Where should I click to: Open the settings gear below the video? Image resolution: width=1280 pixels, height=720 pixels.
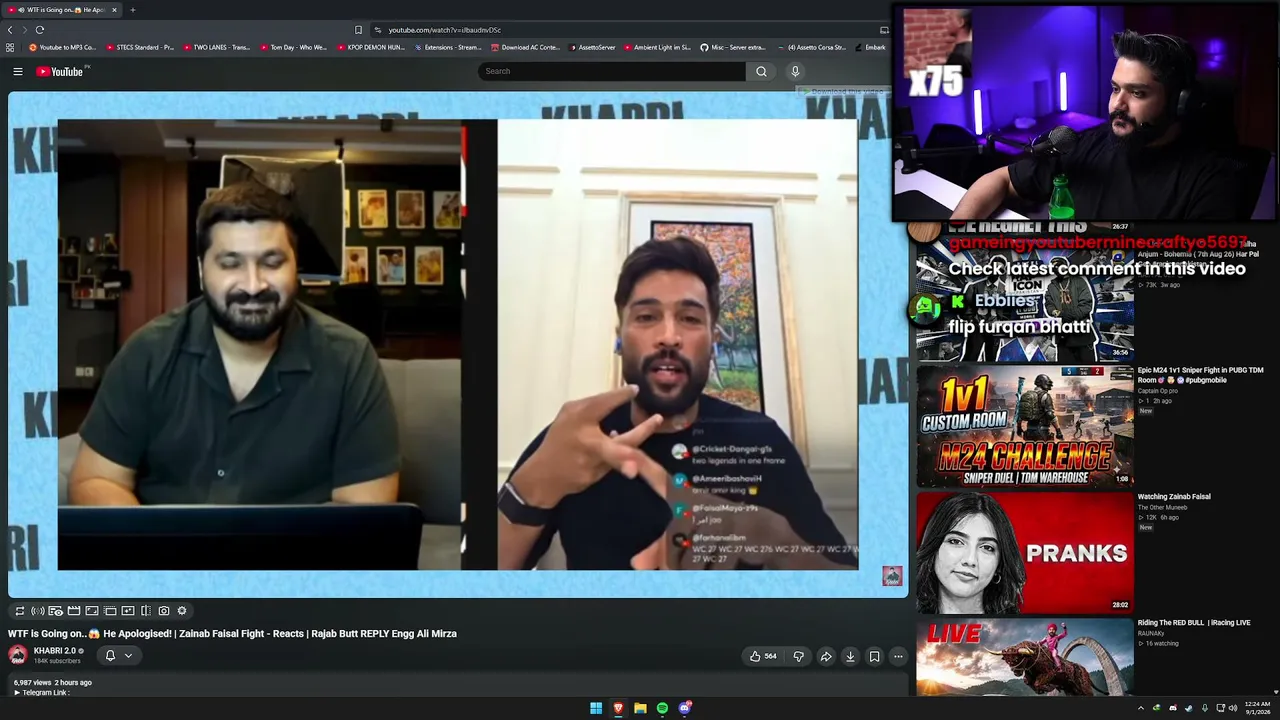tap(181, 611)
